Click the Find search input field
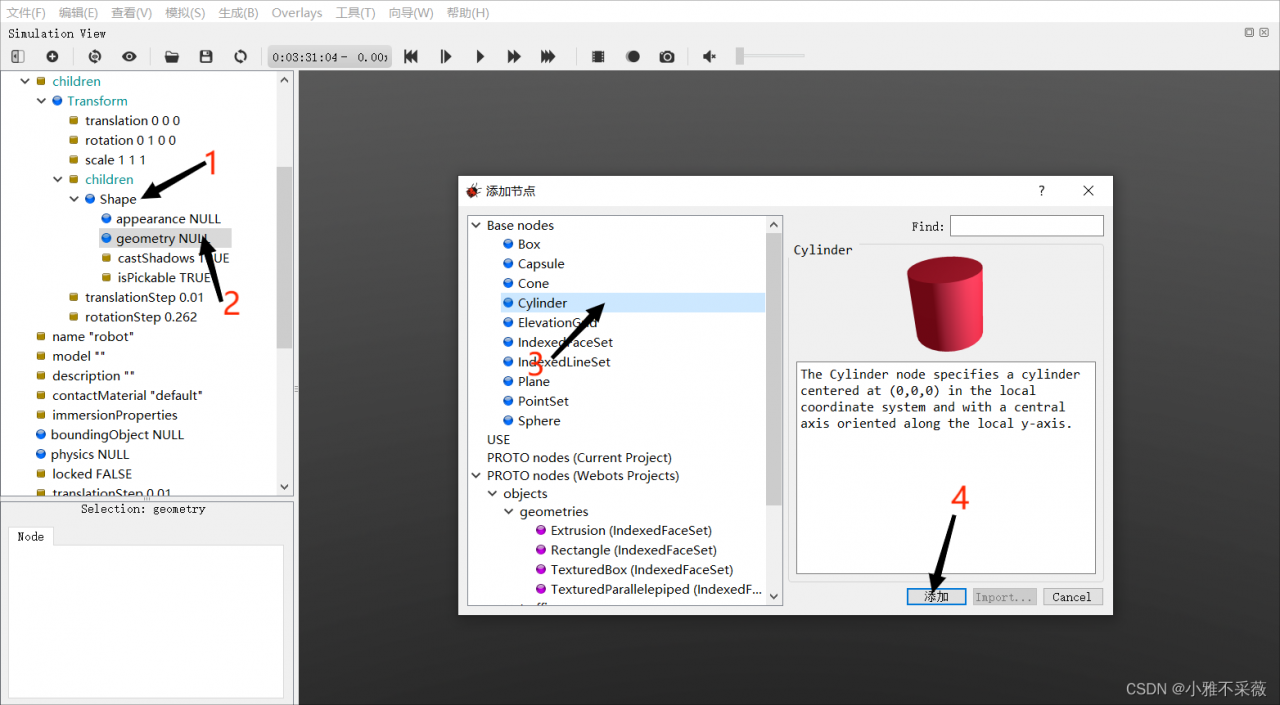The width and height of the screenshot is (1280, 705). pos(1026,226)
